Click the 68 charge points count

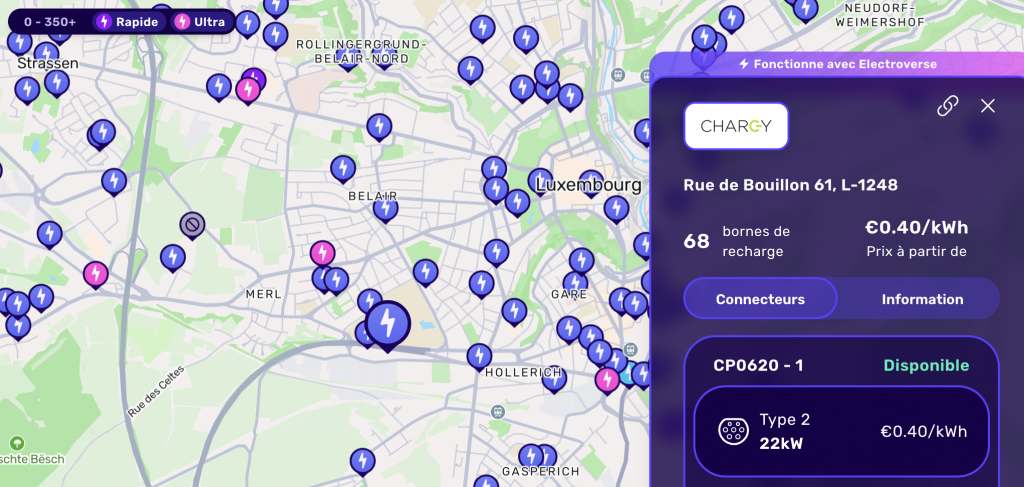click(696, 242)
